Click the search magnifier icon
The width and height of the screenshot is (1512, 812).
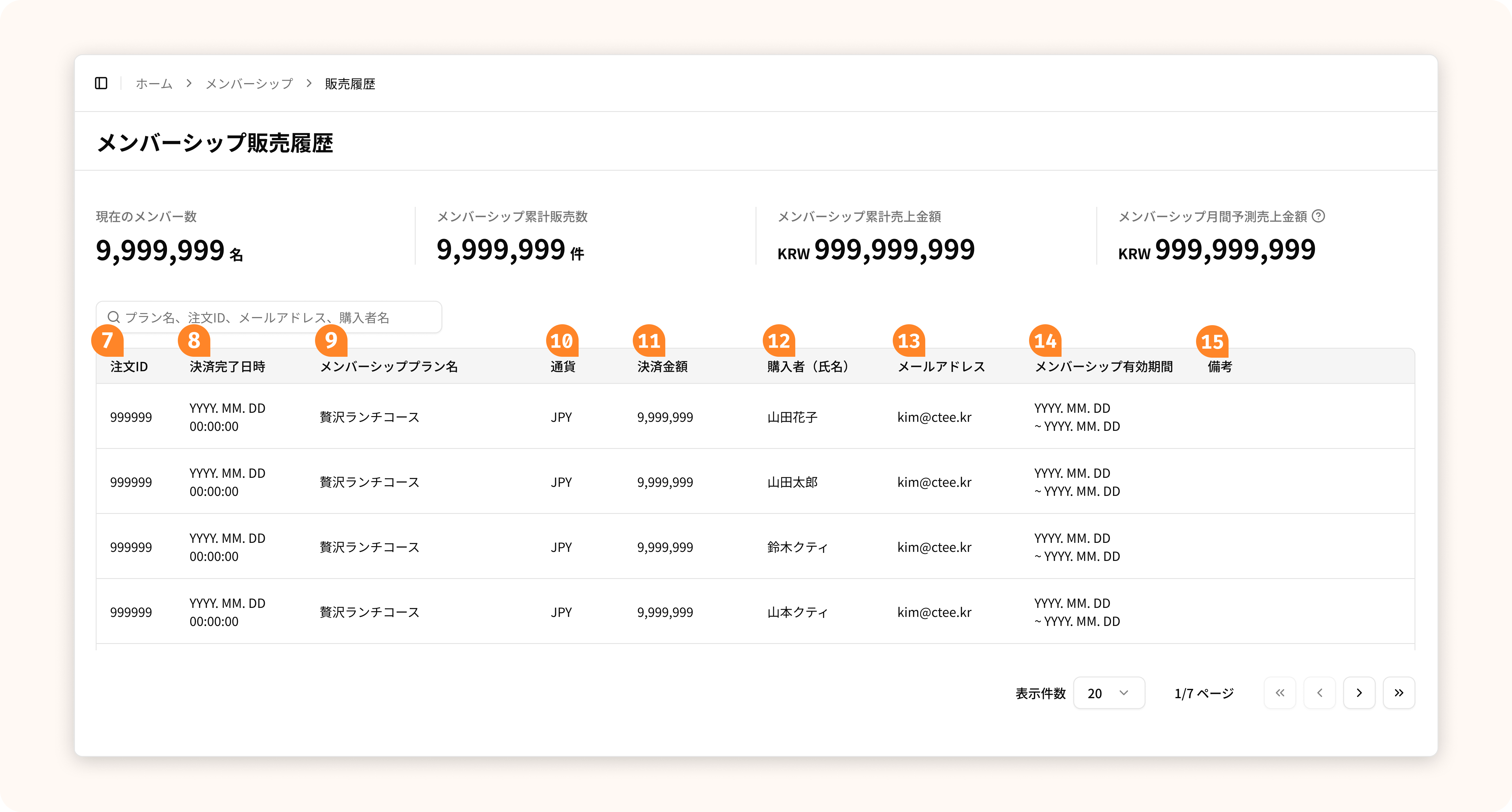pyautogui.click(x=114, y=318)
